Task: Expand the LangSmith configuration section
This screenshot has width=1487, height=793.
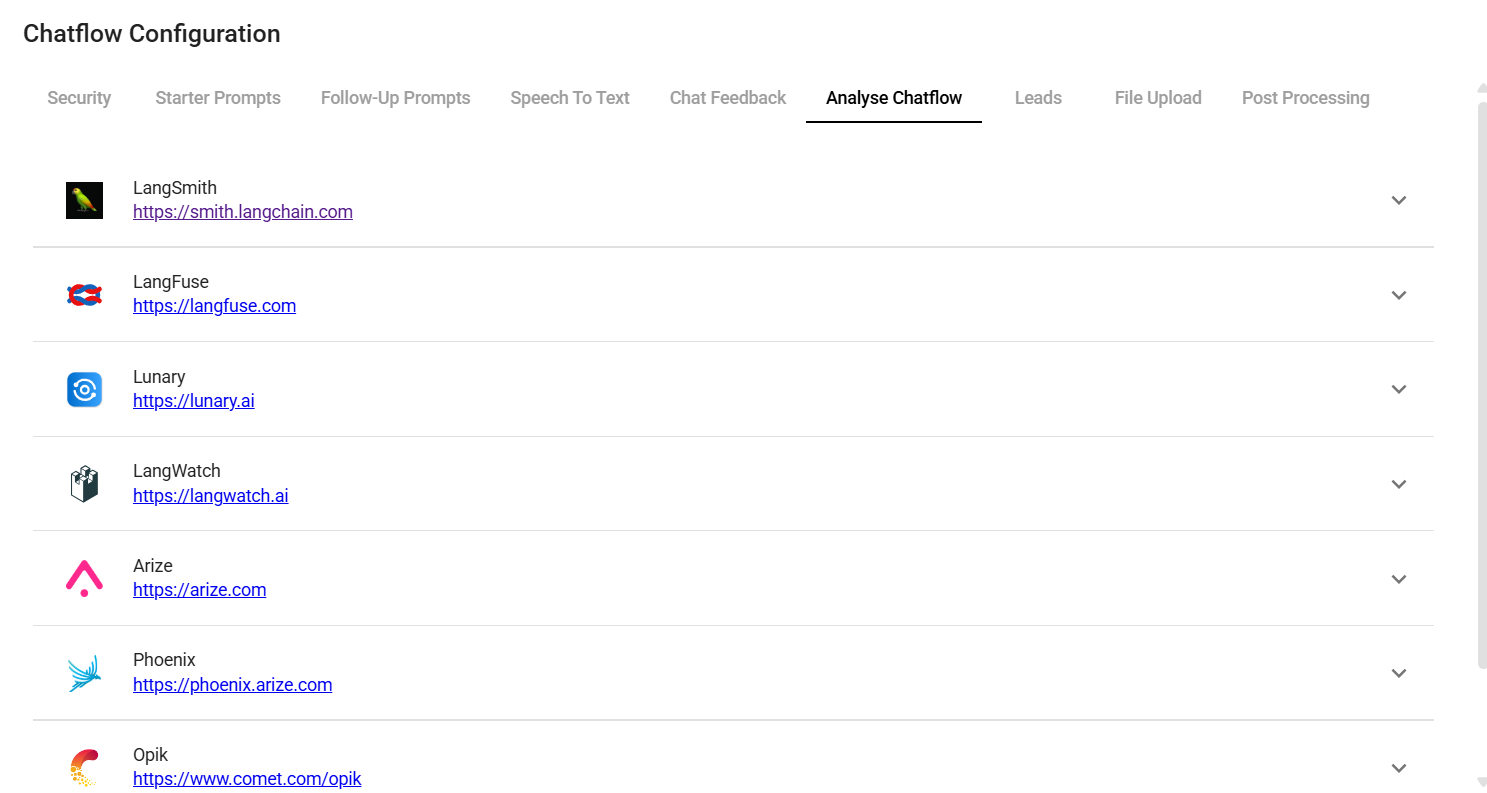Action: [1399, 200]
